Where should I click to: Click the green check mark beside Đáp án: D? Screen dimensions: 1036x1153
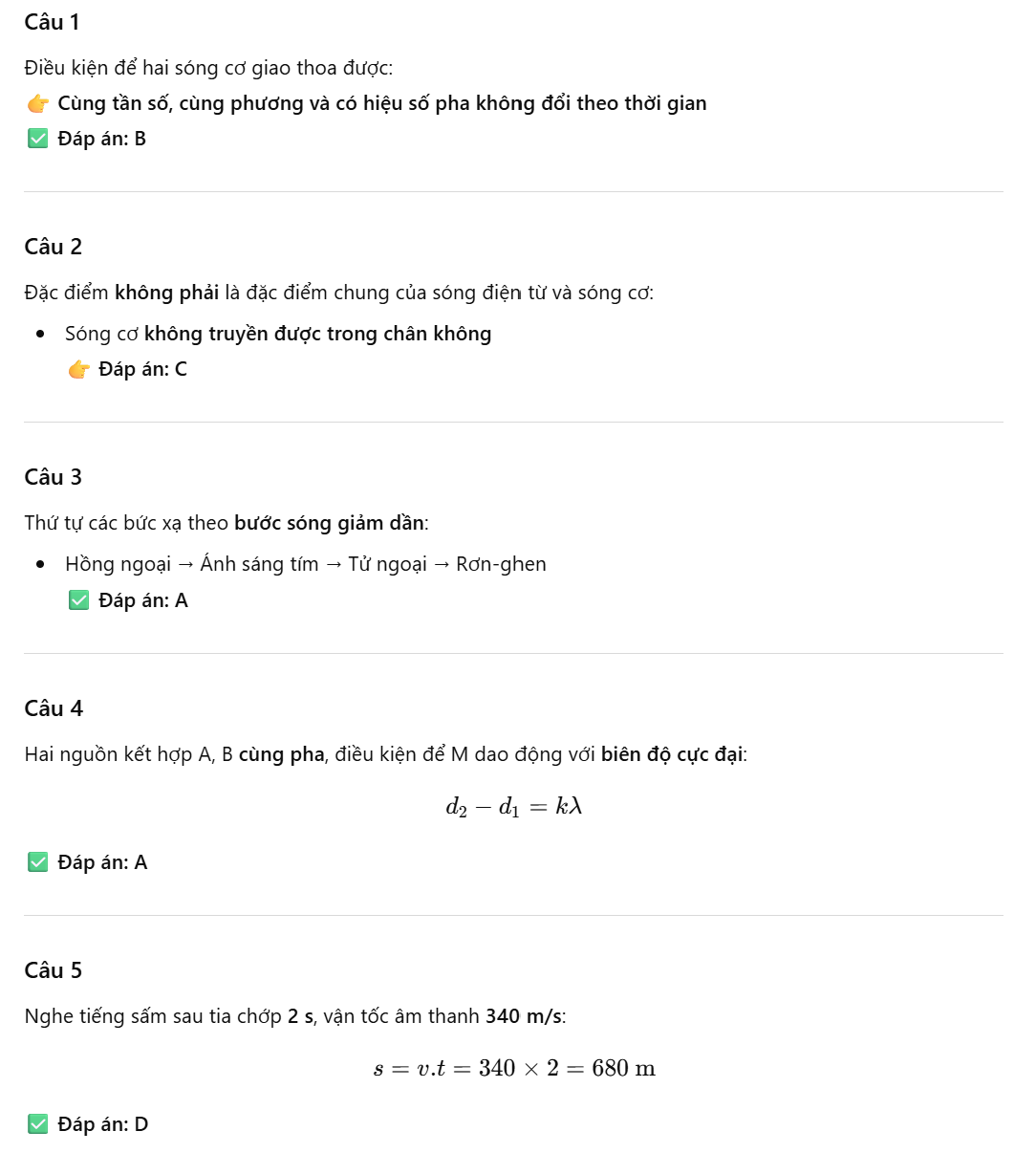38,1124
